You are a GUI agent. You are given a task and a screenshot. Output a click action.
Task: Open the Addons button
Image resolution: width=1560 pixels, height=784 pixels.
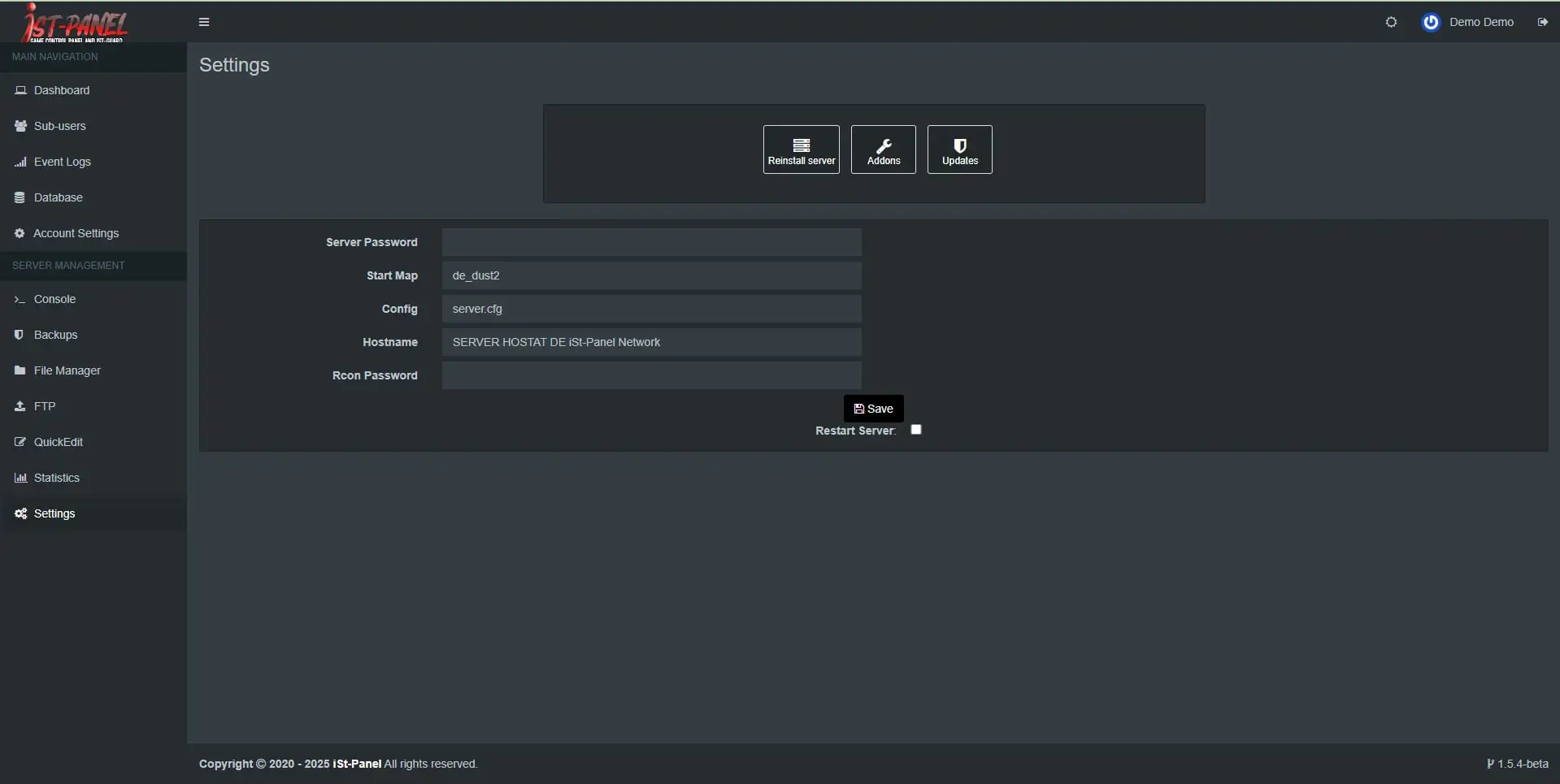[883, 149]
